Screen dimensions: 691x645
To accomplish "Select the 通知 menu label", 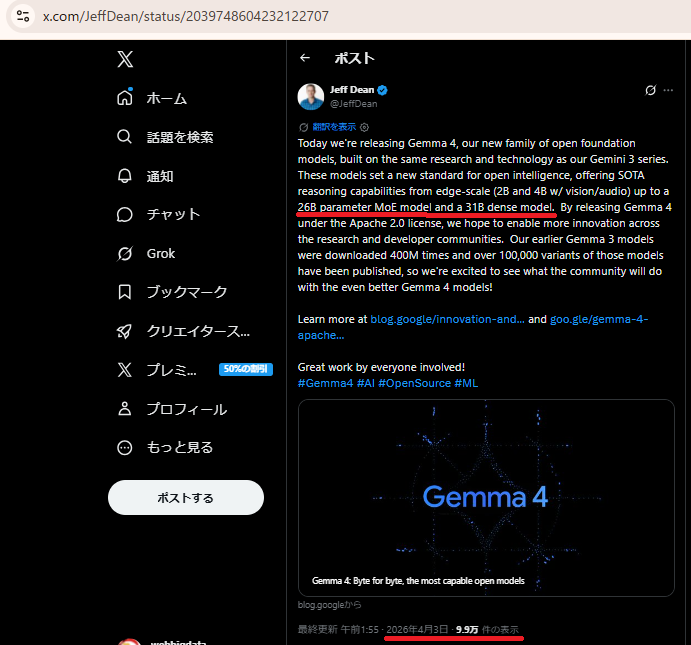I will [x=160, y=176].
